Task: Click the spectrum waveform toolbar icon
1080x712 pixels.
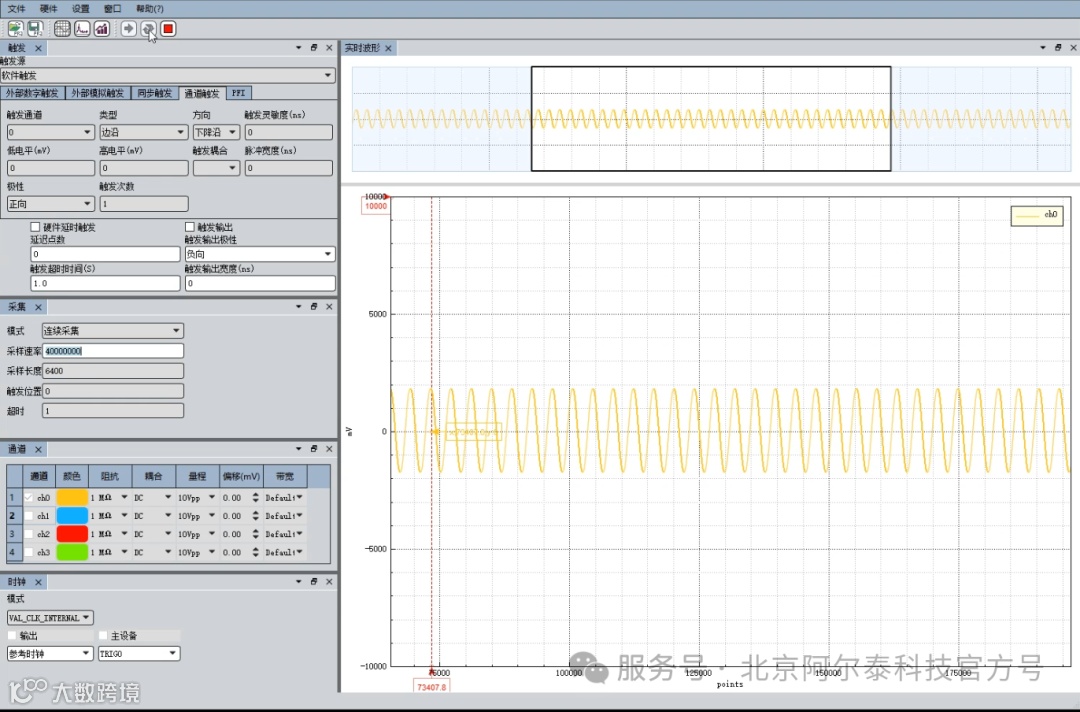Action: pos(82,28)
